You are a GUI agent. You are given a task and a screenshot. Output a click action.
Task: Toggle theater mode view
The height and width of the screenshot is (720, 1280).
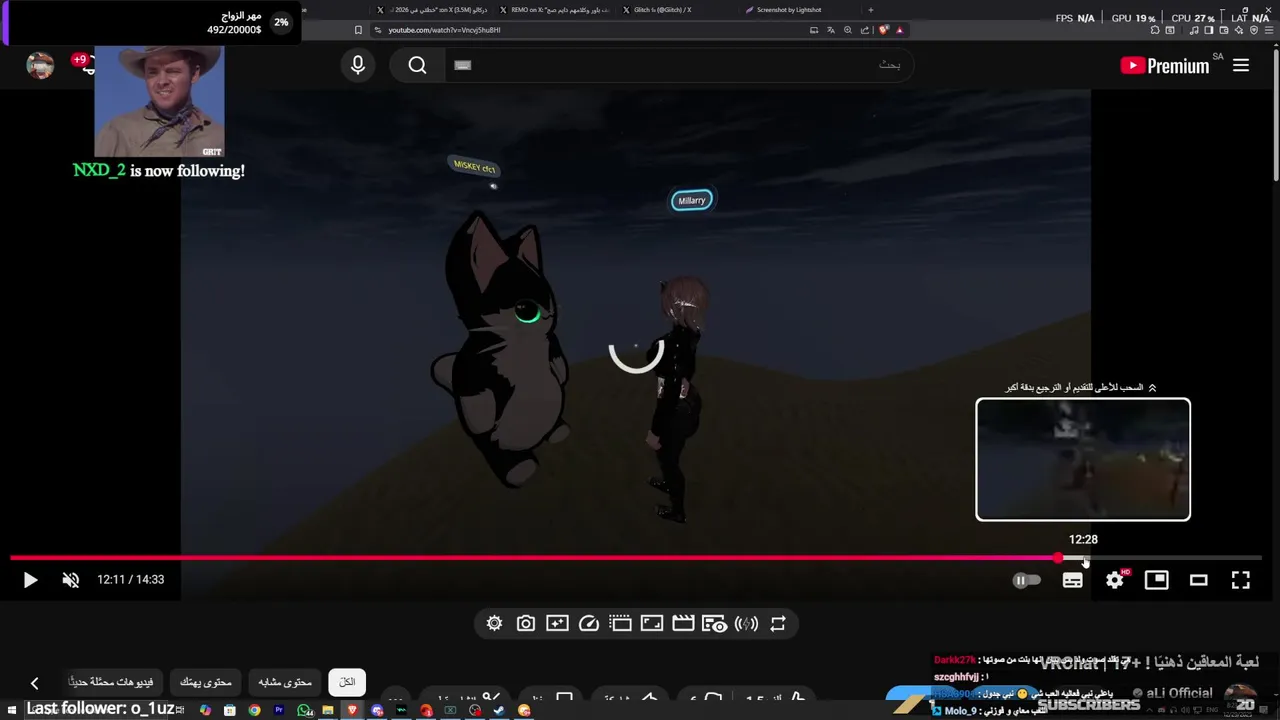pyautogui.click(x=1199, y=580)
